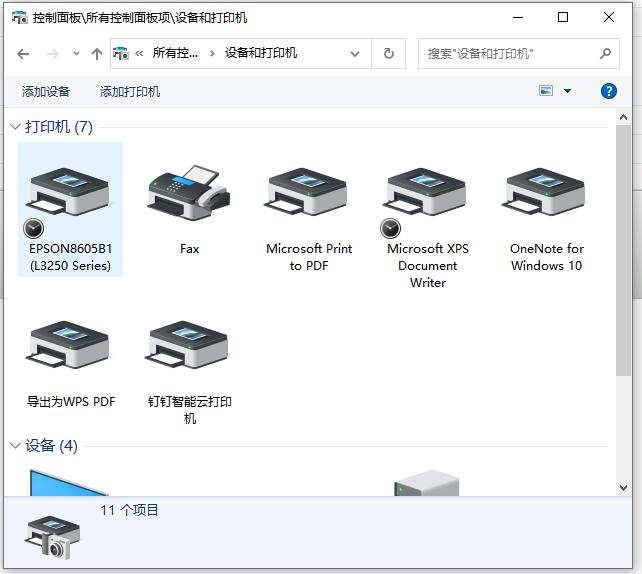Click the scrollbar down arrow
The width and height of the screenshot is (642, 574).
click(623, 488)
